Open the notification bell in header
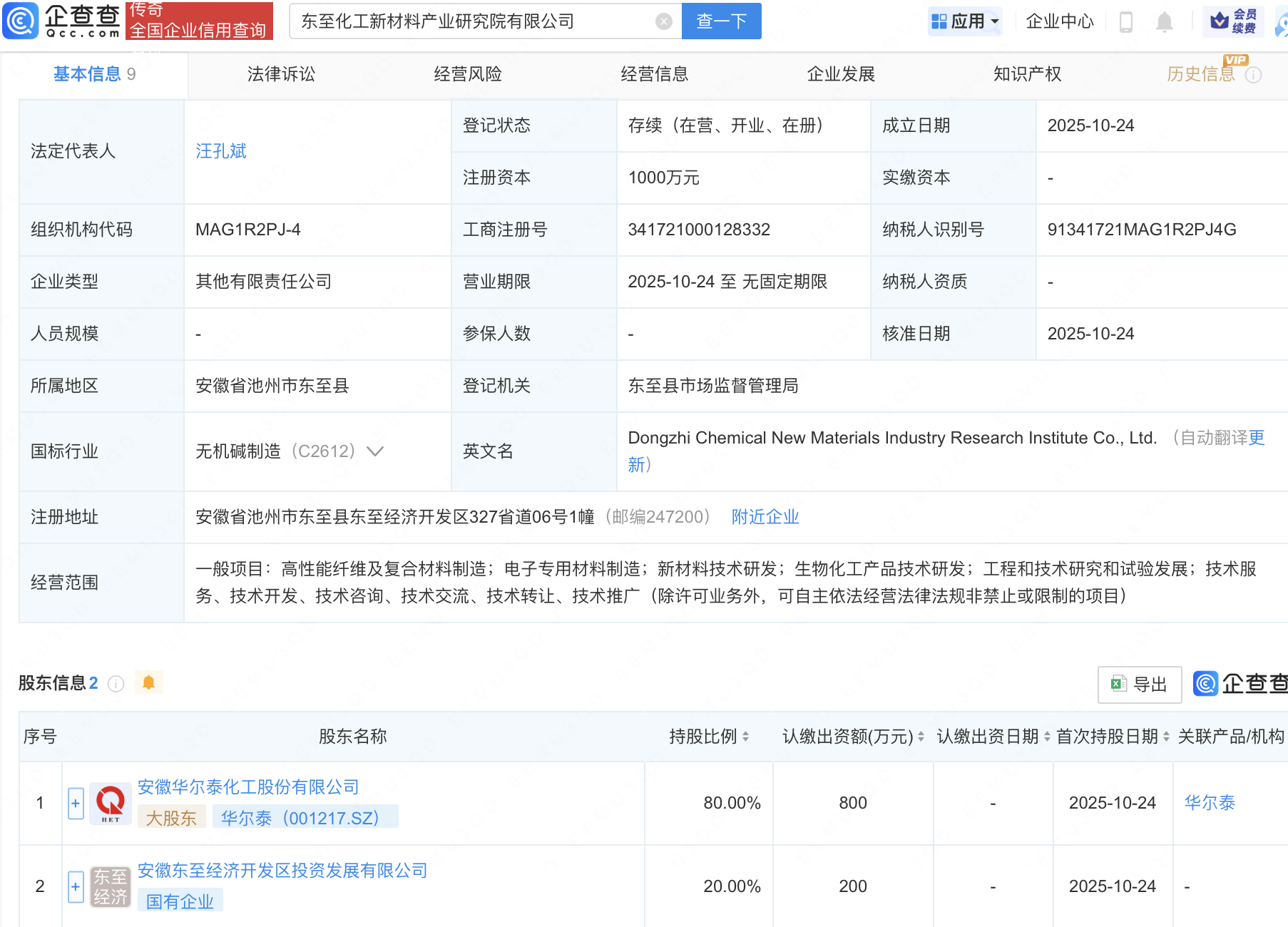 [x=1164, y=22]
